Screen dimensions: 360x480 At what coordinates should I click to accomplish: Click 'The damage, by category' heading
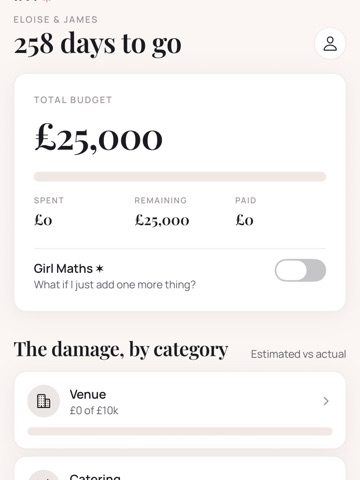click(121, 350)
